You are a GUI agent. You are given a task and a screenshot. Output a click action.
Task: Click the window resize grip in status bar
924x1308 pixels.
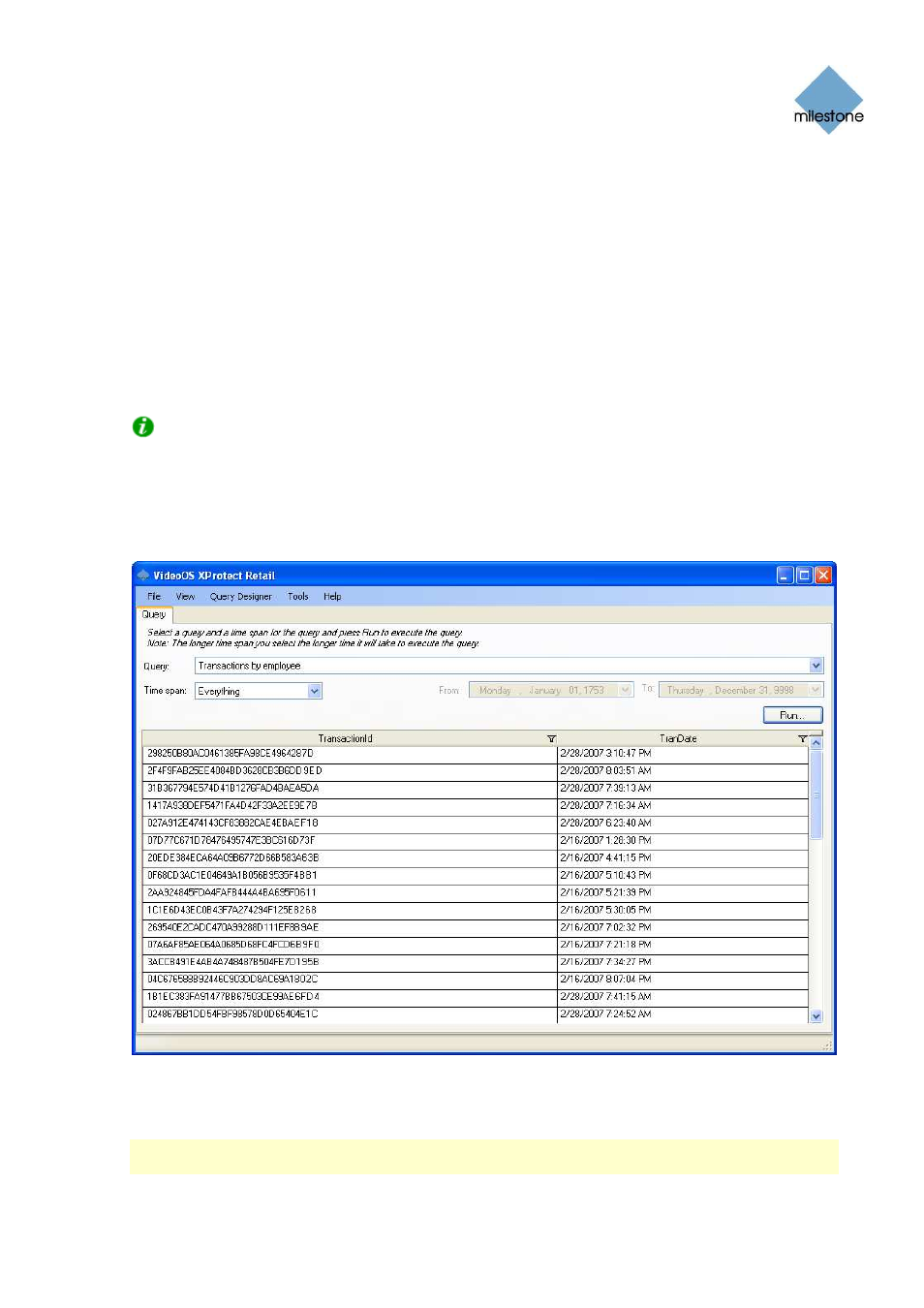(x=827, y=1044)
